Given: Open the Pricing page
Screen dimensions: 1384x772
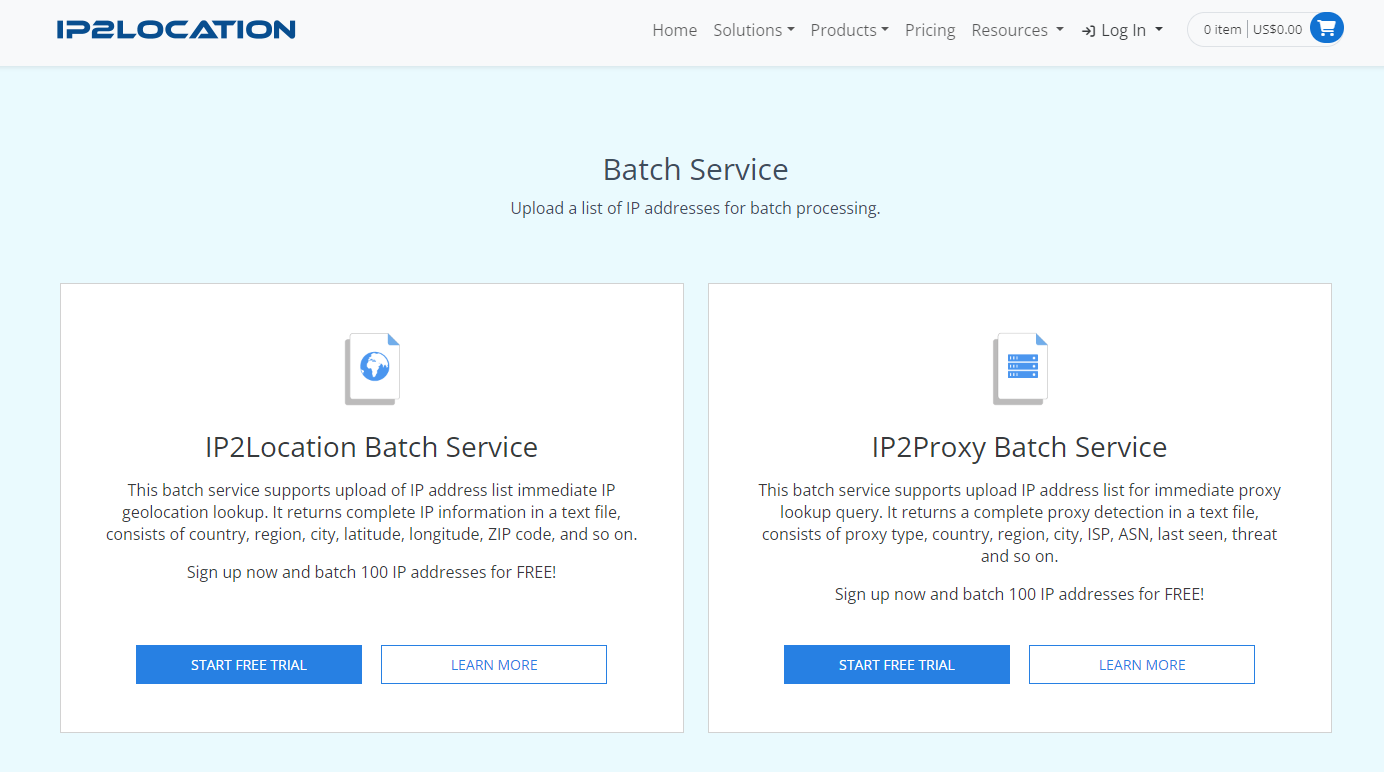Looking at the screenshot, I should click(930, 30).
